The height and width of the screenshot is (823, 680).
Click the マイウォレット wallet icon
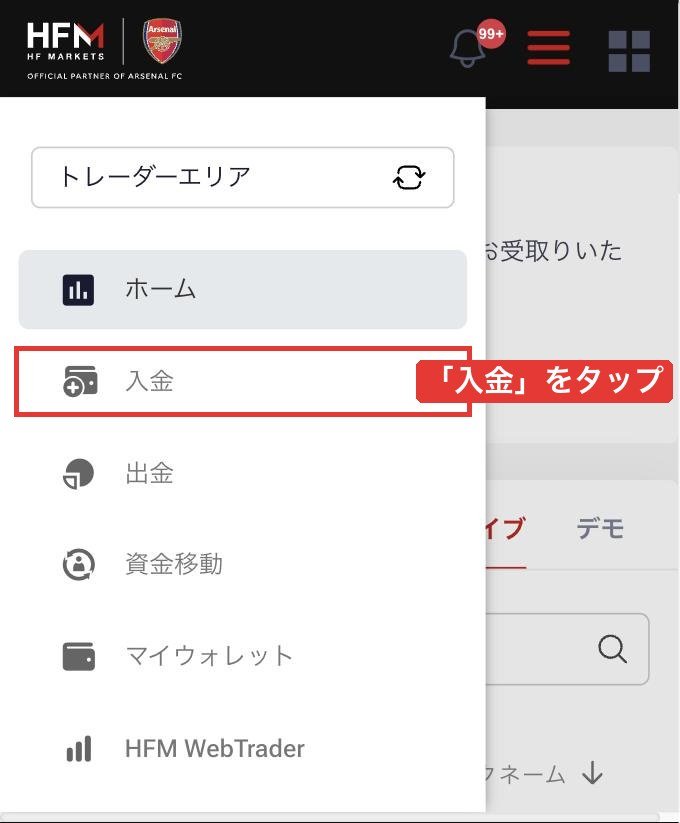coord(79,656)
